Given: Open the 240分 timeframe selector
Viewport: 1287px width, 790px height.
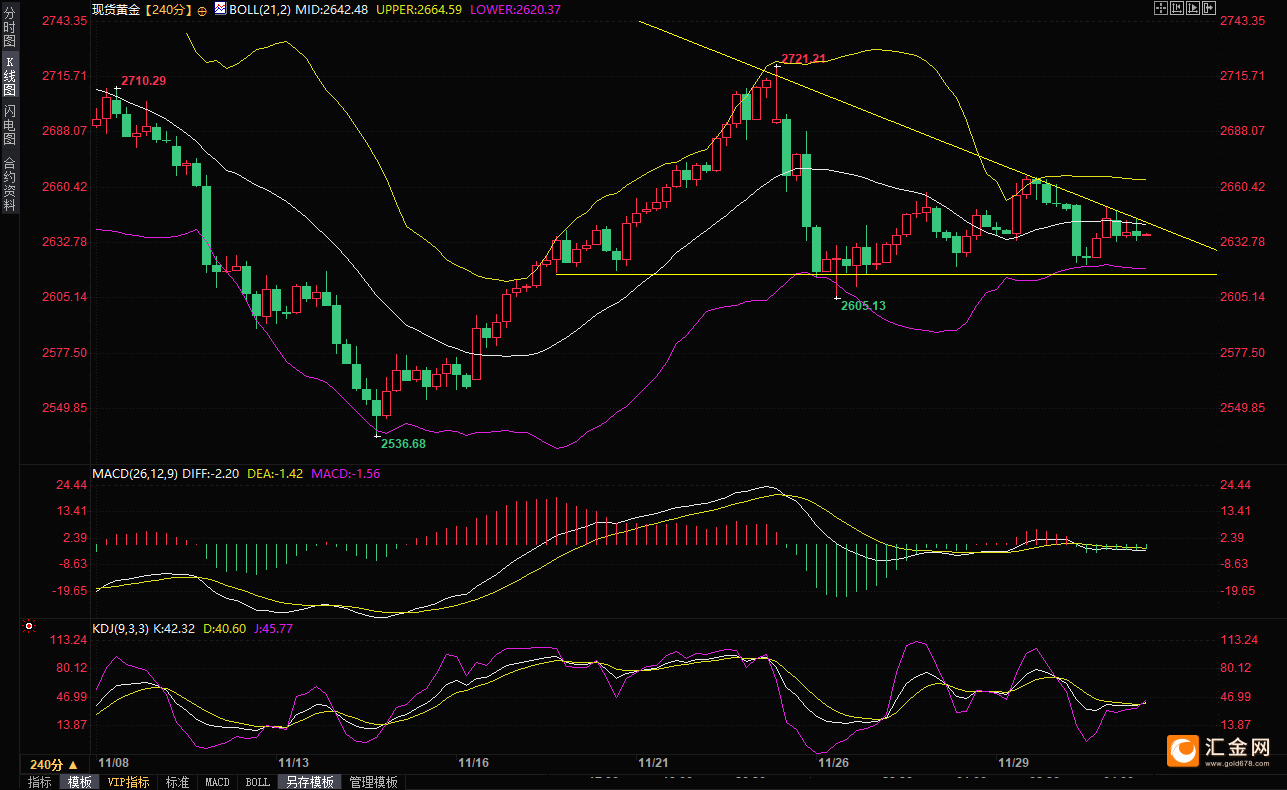Looking at the screenshot, I should tap(54, 763).
